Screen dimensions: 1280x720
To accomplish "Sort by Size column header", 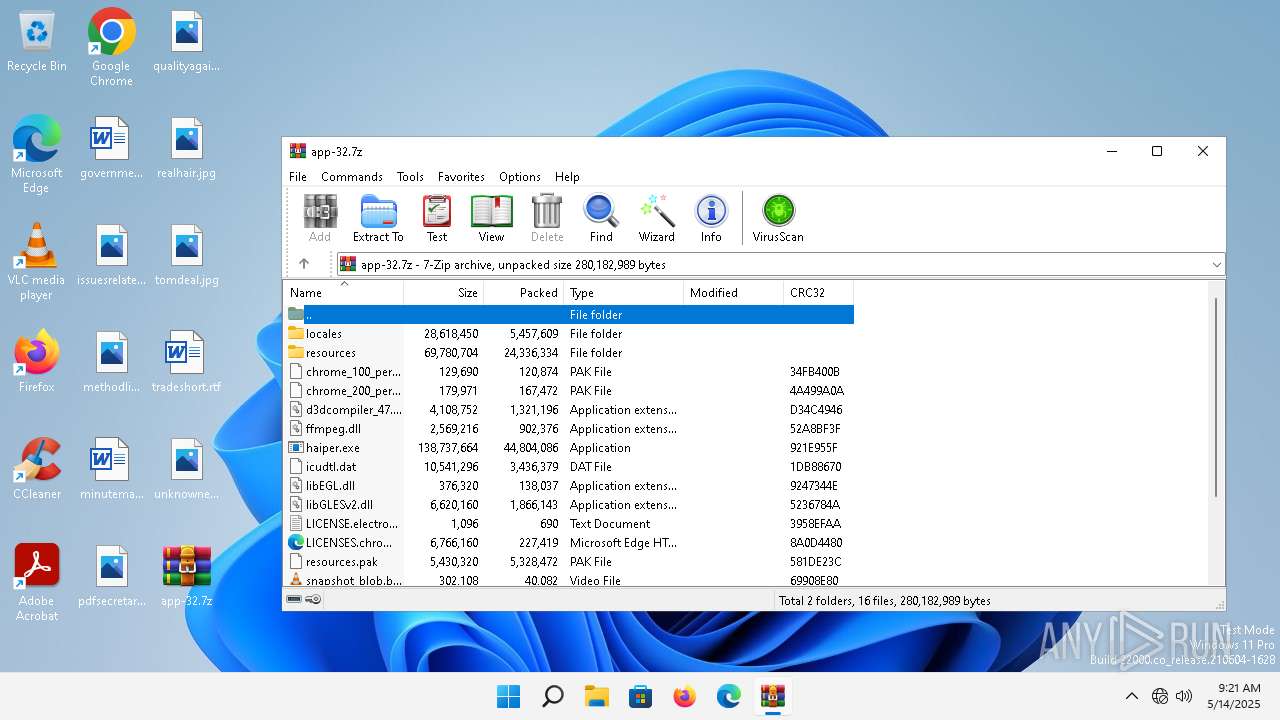I will click(444, 293).
